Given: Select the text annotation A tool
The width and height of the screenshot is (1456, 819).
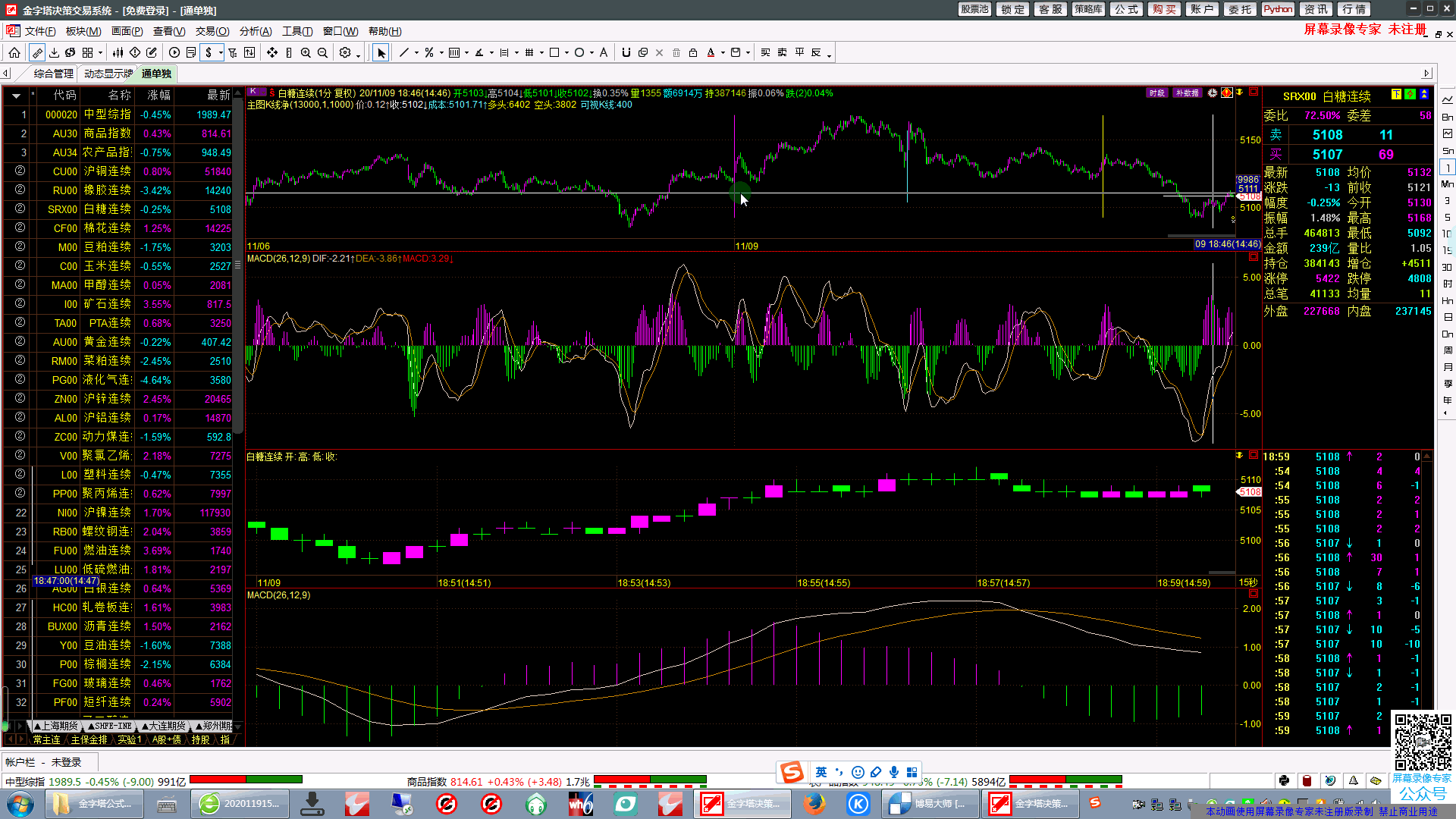Looking at the screenshot, I should (x=604, y=52).
